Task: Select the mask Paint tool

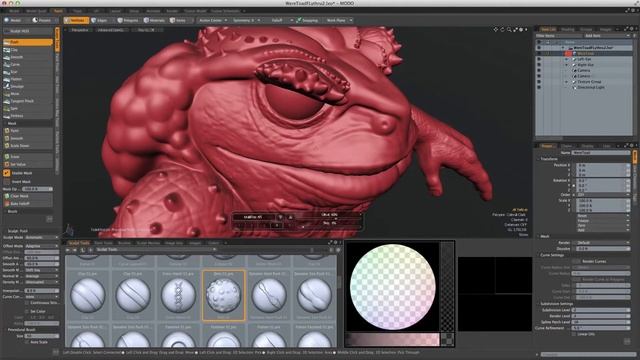Action: 28,131
